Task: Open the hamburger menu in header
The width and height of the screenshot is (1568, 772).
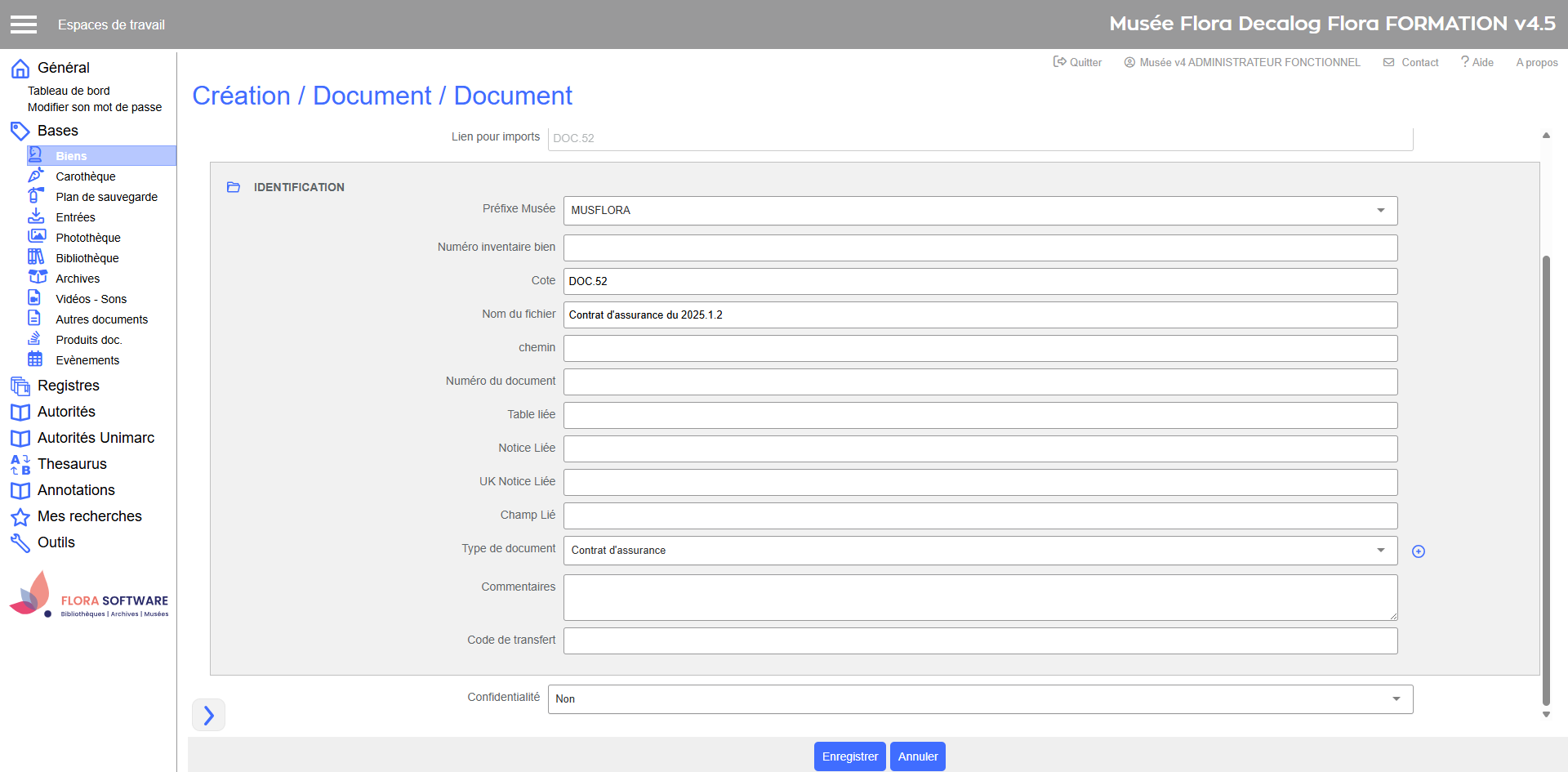Action: tap(24, 25)
